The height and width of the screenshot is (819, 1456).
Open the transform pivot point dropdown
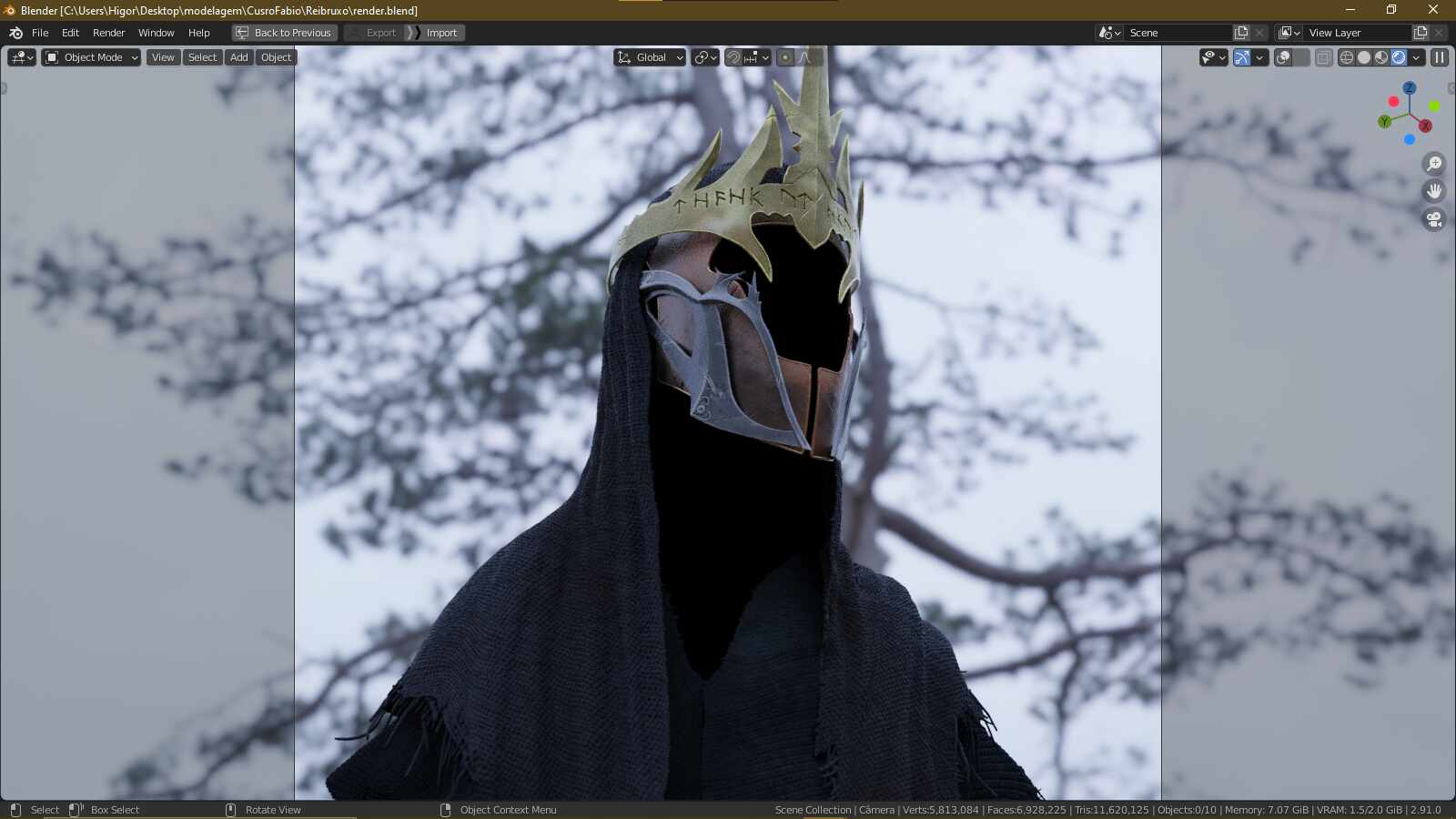(705, 57)
